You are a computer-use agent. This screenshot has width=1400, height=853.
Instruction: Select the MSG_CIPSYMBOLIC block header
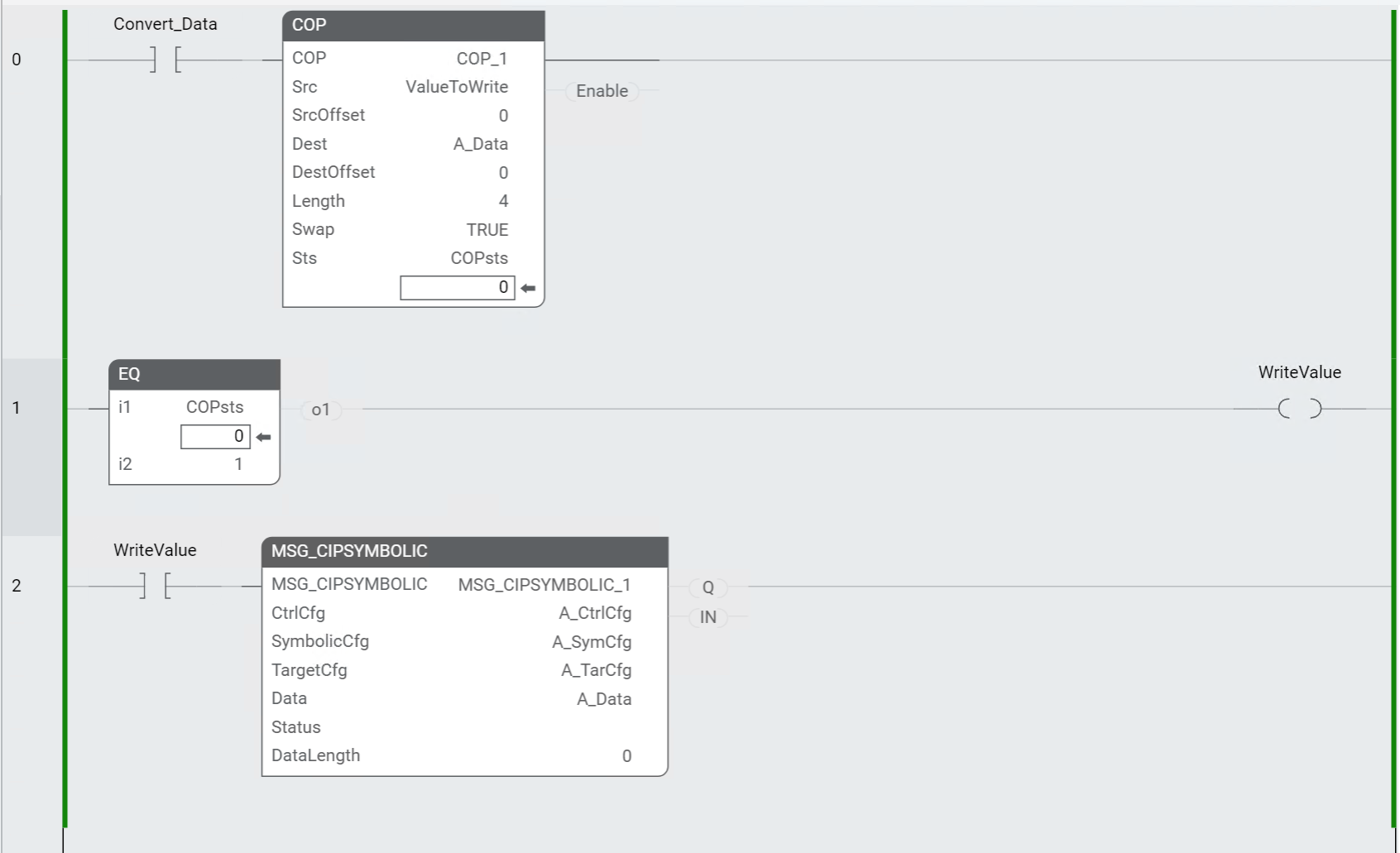(x=463, y=550)
